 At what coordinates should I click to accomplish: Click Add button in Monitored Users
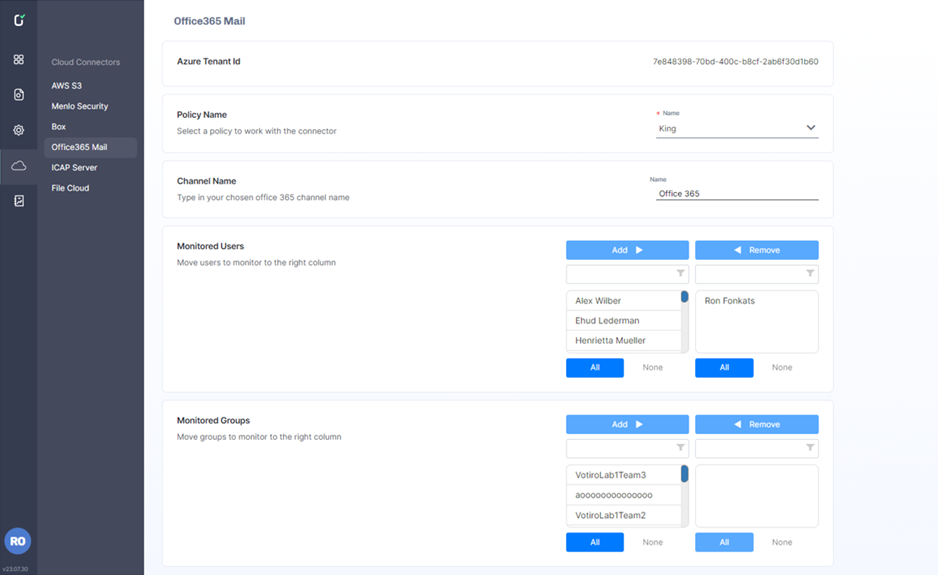tap(627, 250)
